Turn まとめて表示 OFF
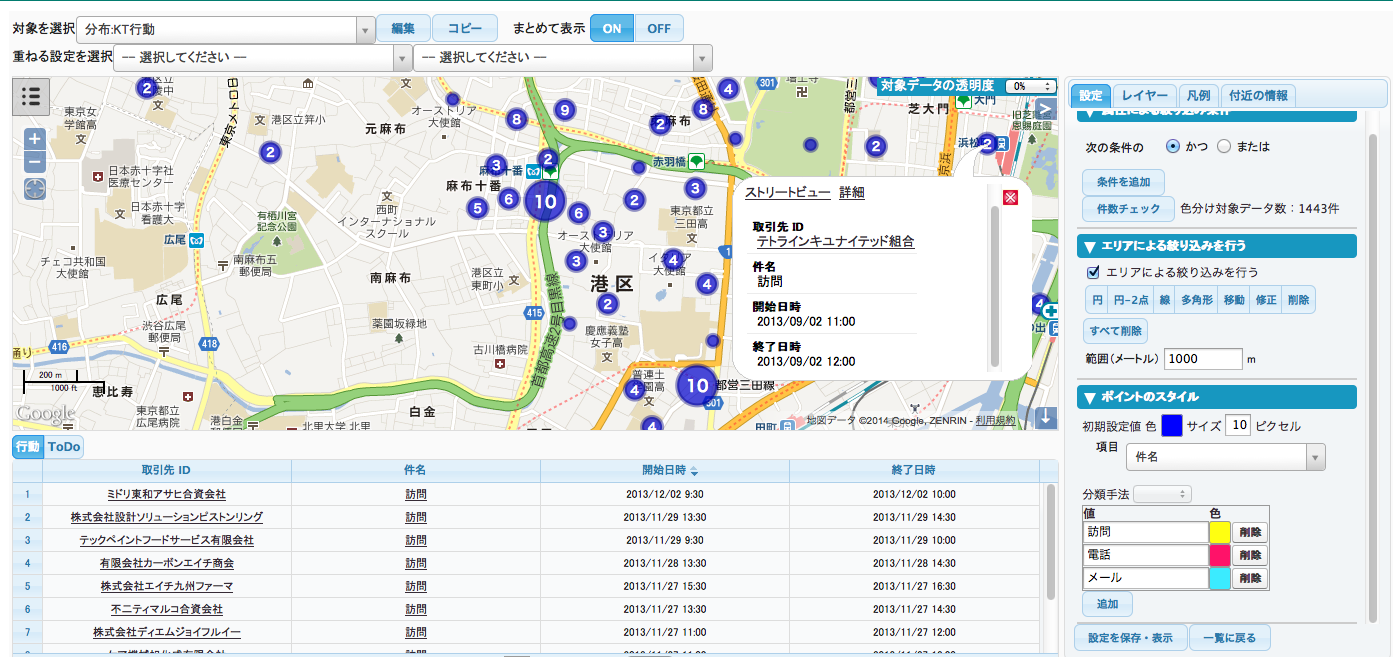 [x=659, y=28]
